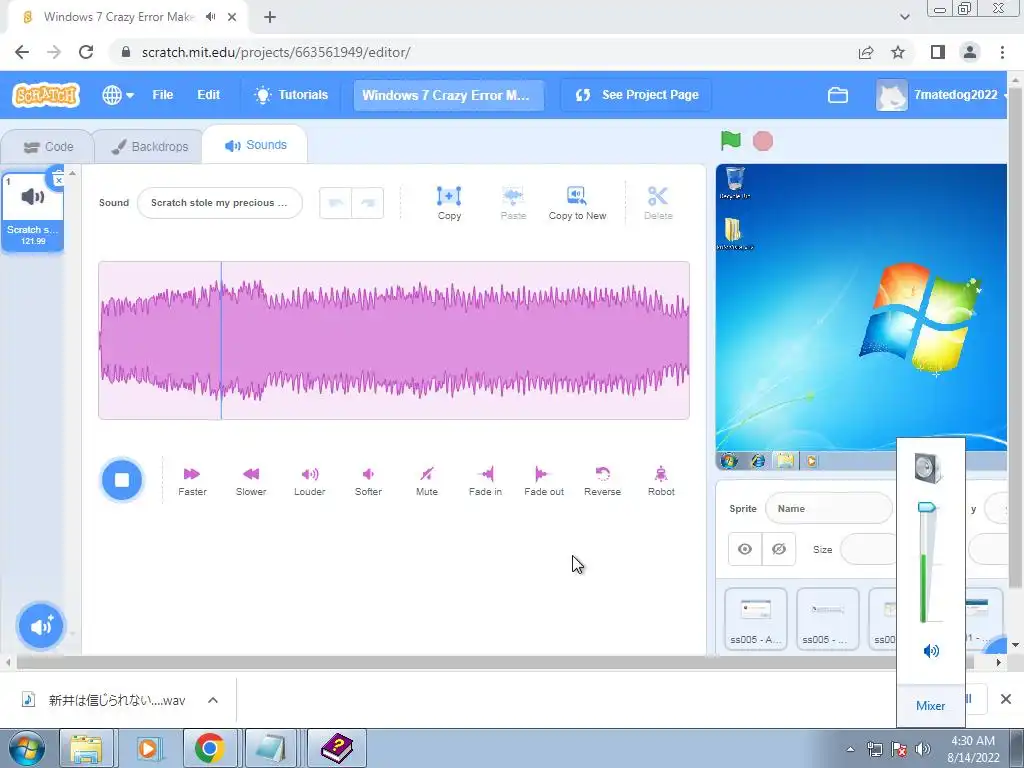Show hidden tray icons arrow
1024x768 pixels.
[850, 749]
